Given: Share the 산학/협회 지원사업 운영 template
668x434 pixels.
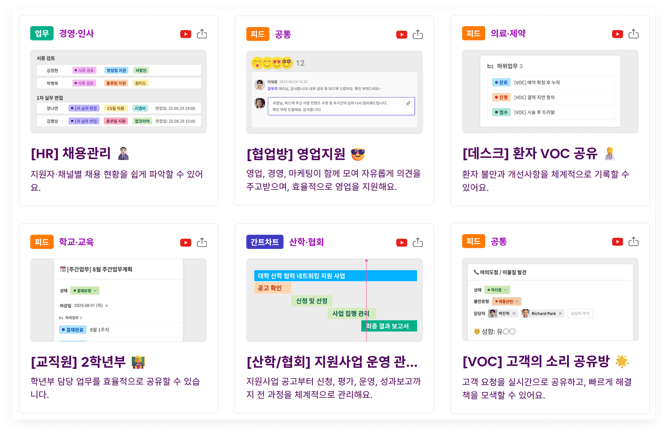Looking at the screenshot, I should [x=418, y=242].
